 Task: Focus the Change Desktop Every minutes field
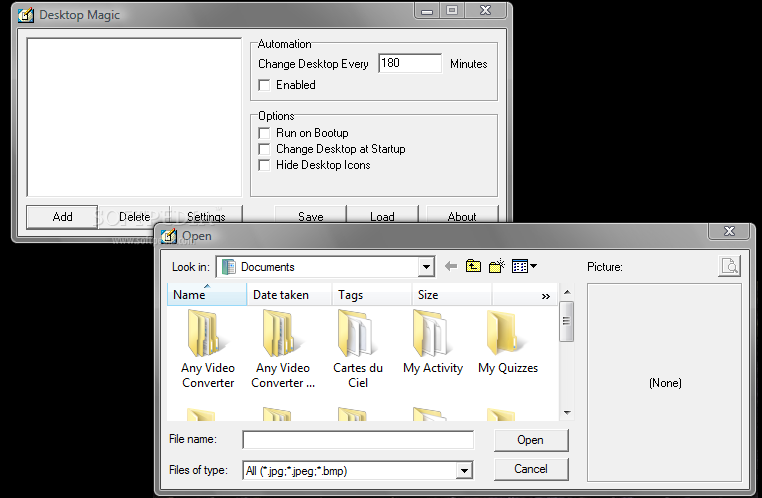pos(410,63)
